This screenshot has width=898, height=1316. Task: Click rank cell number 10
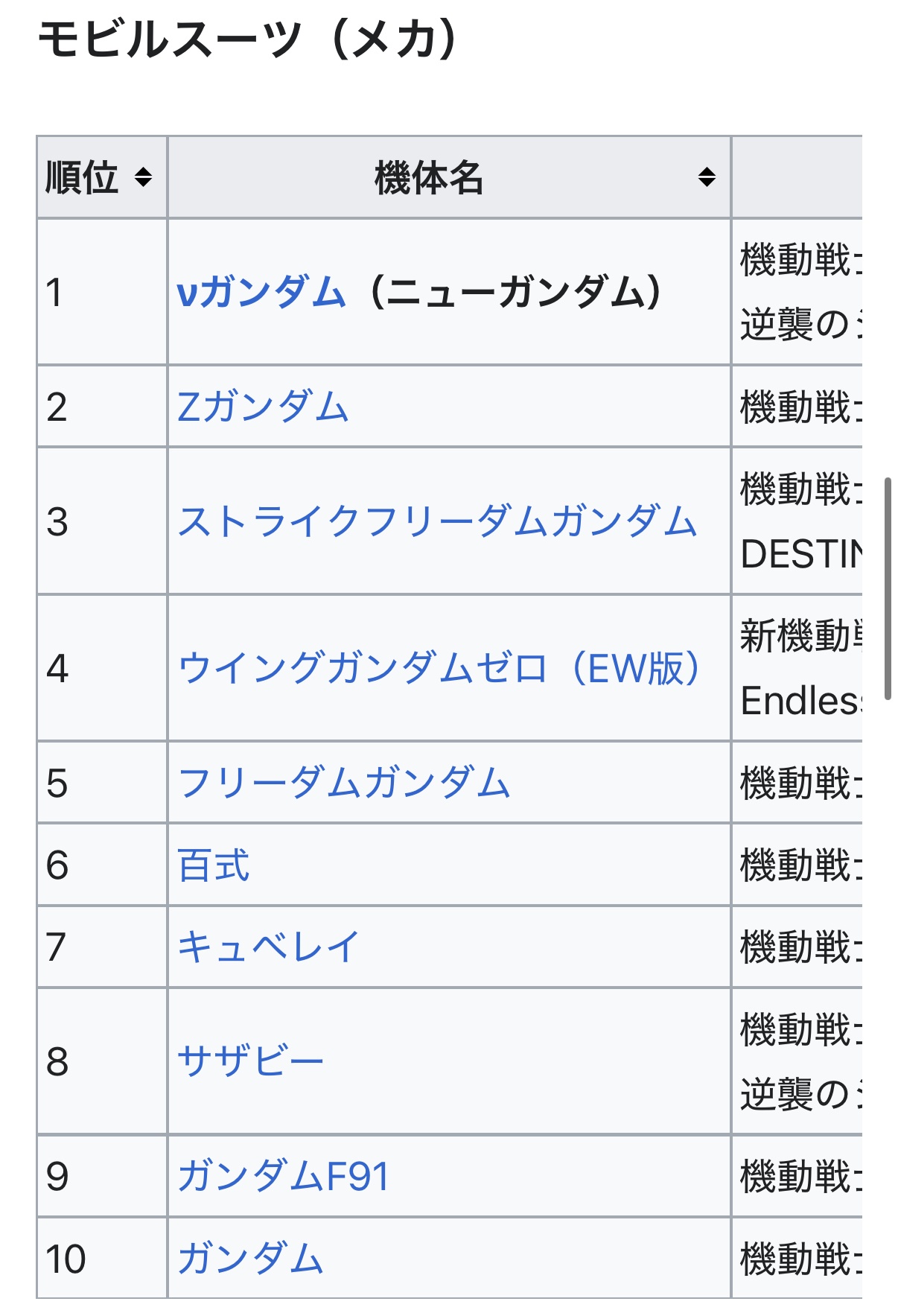tap(66, 1258)
